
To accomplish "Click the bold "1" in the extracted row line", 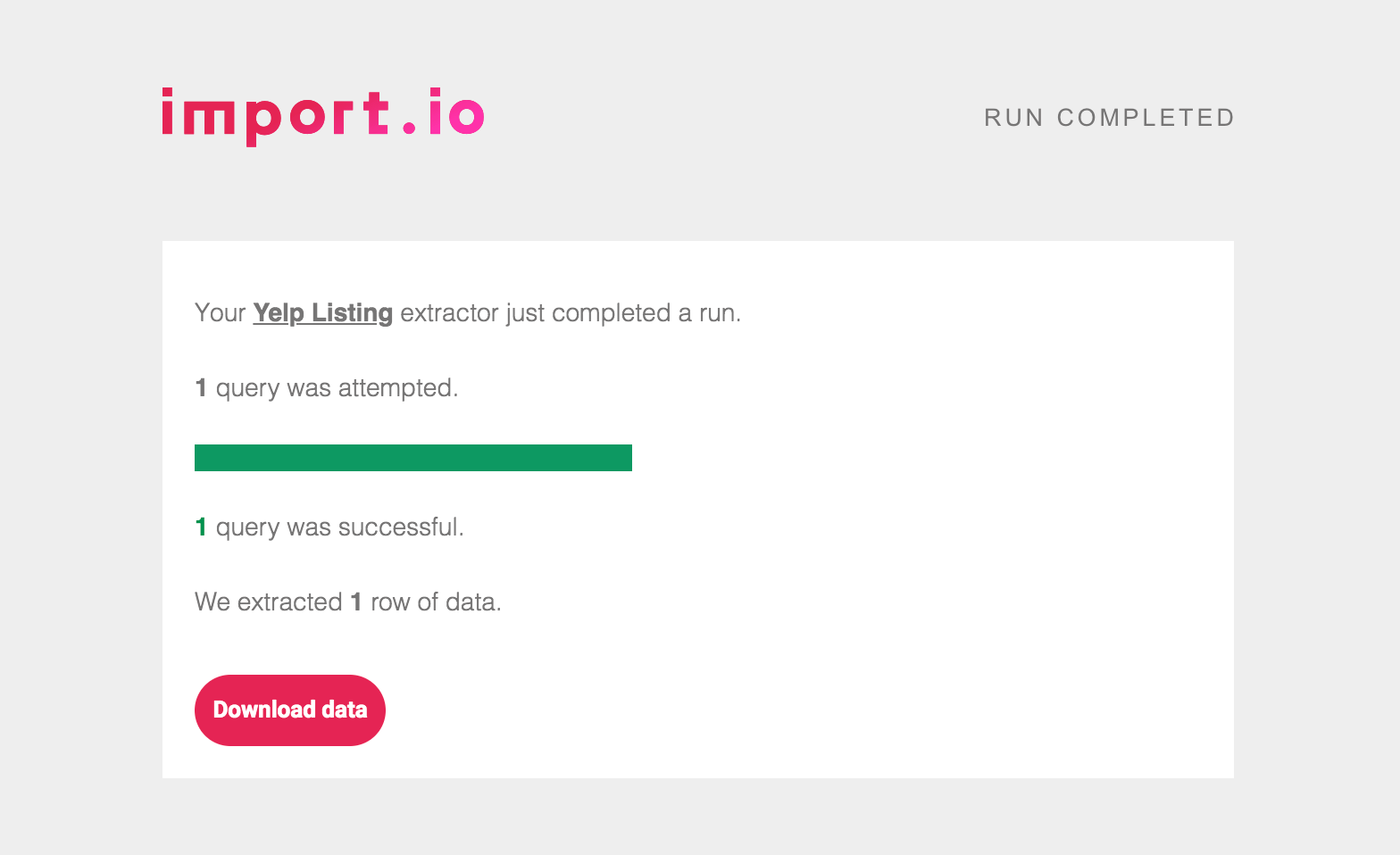I will [356, 602].
